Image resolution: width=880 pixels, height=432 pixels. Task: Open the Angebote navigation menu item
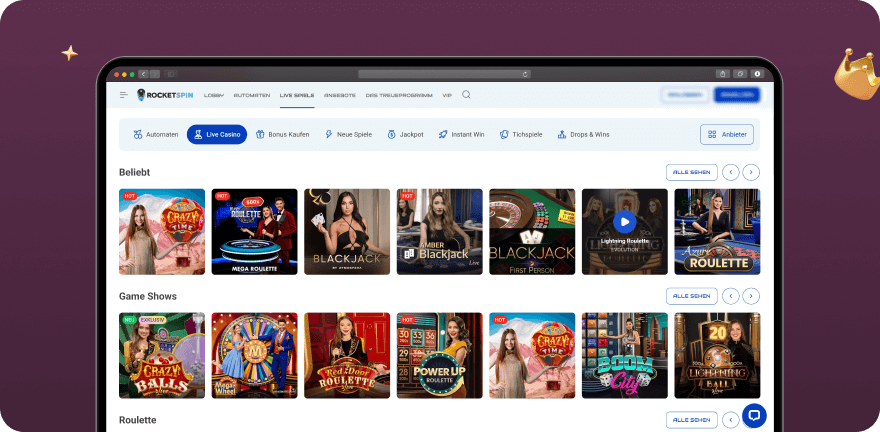tap(340, 95)
